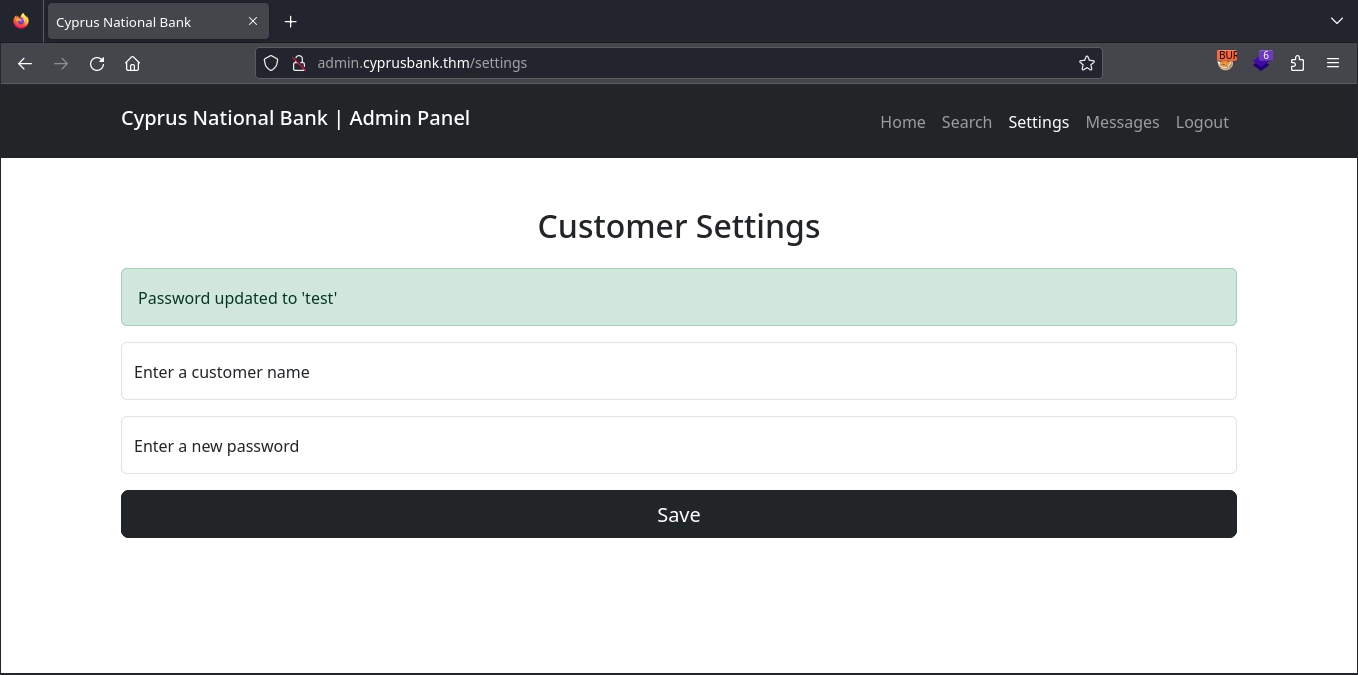Image resolution: width=1358 pixels, height=675 pixels.
Task: Expand the list all tabs dropdown
Action: click(1336, 21)
